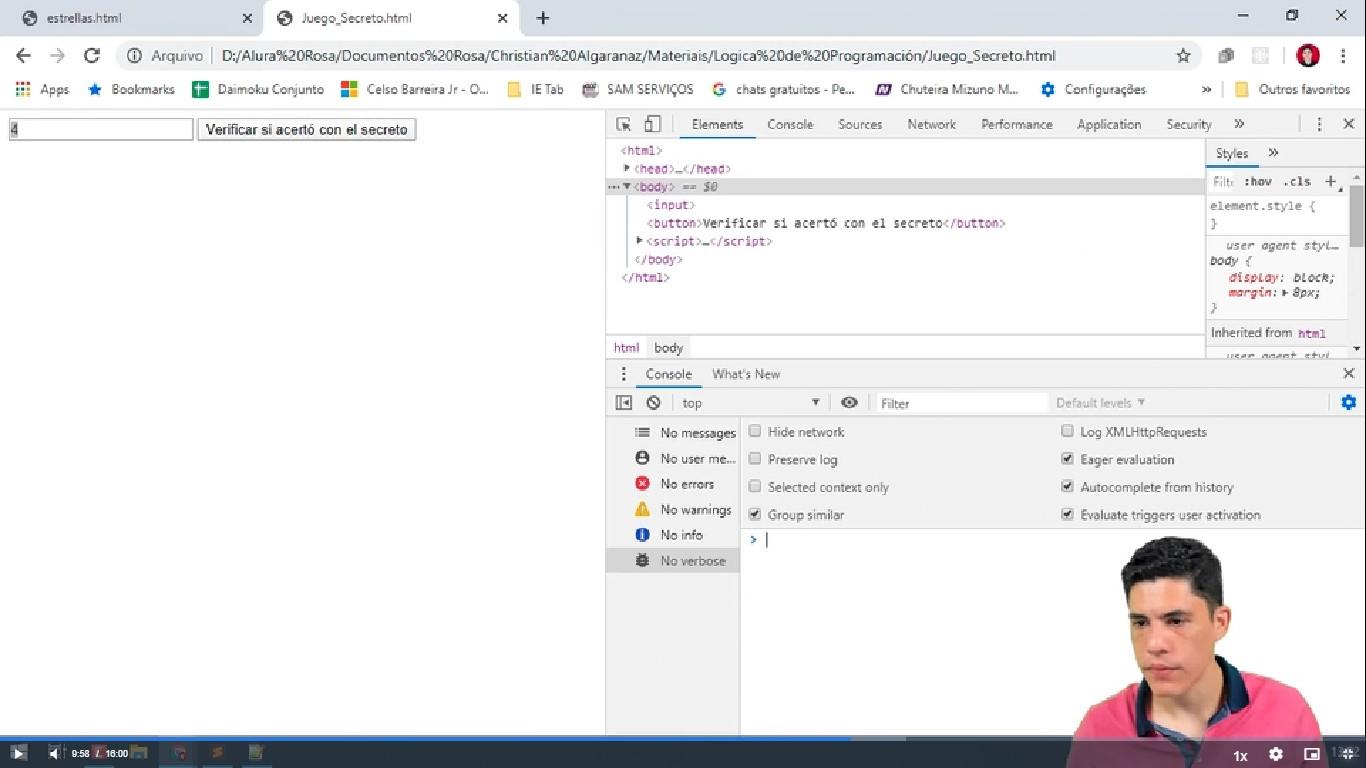Expand the script element node
Viewport: 1366px width, 768px height.
(x=640, y=241)
